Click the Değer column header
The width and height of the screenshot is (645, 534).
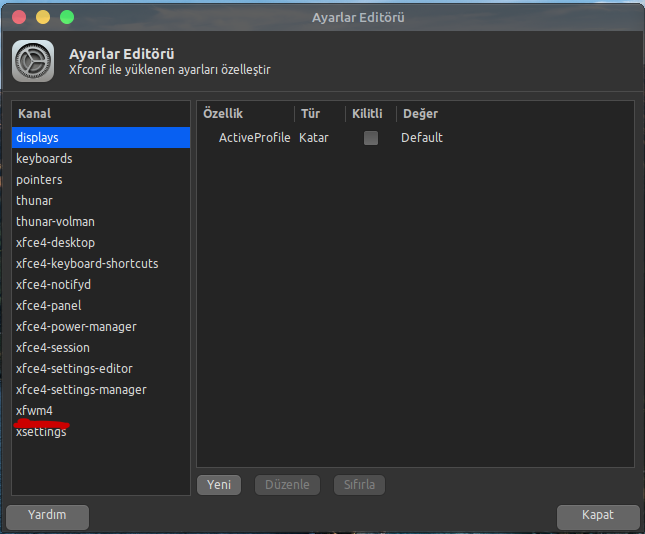515,114
